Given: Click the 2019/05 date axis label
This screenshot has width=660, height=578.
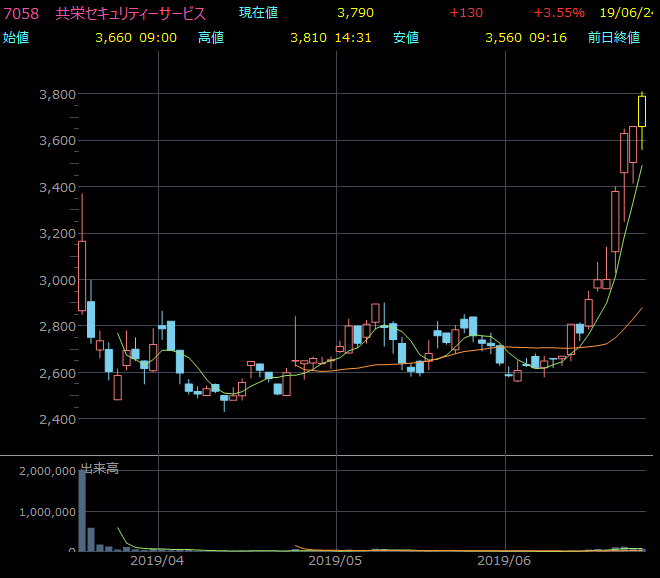Looking at the screenshot, I should pyautogui.click(x=336, y=563).
